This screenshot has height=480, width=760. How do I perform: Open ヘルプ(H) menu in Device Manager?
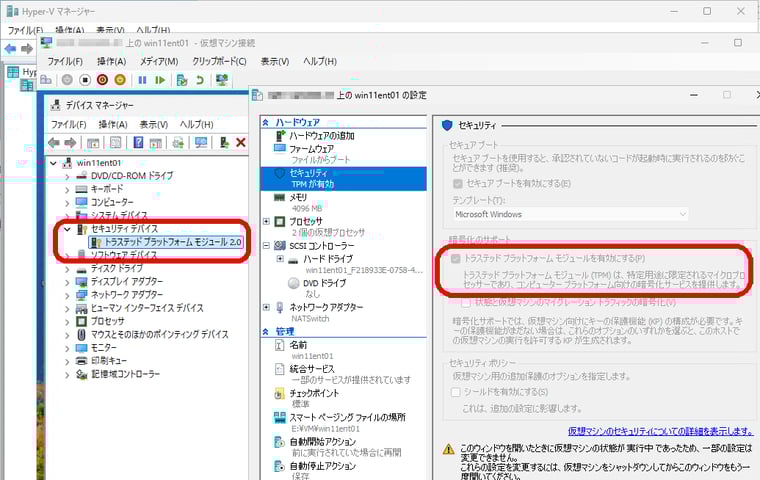(x=196, y=125)
